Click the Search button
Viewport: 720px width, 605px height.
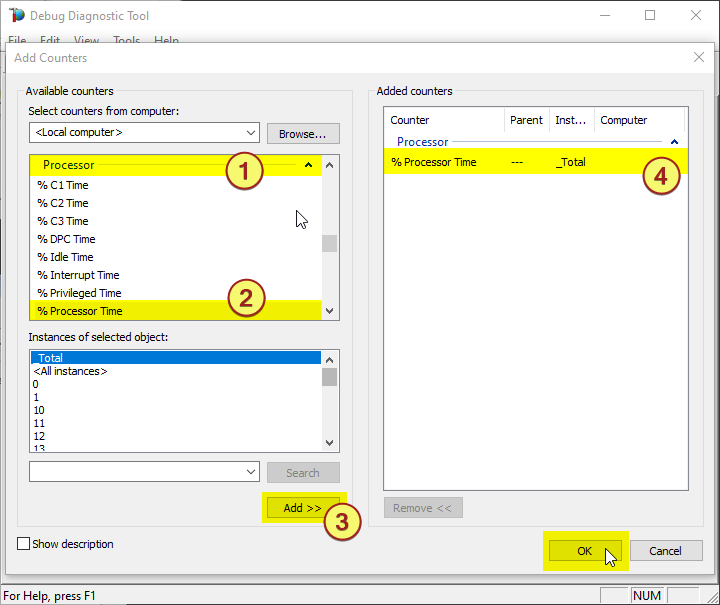point(303,472)
